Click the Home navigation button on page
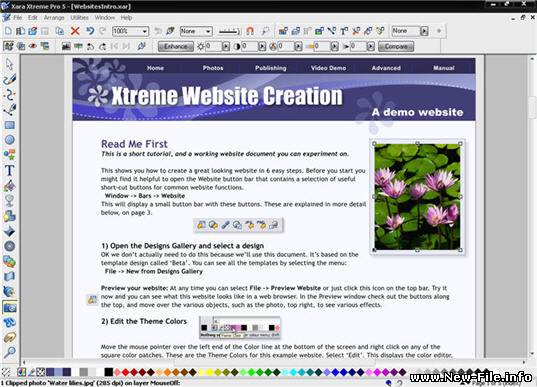 point(155,68)
